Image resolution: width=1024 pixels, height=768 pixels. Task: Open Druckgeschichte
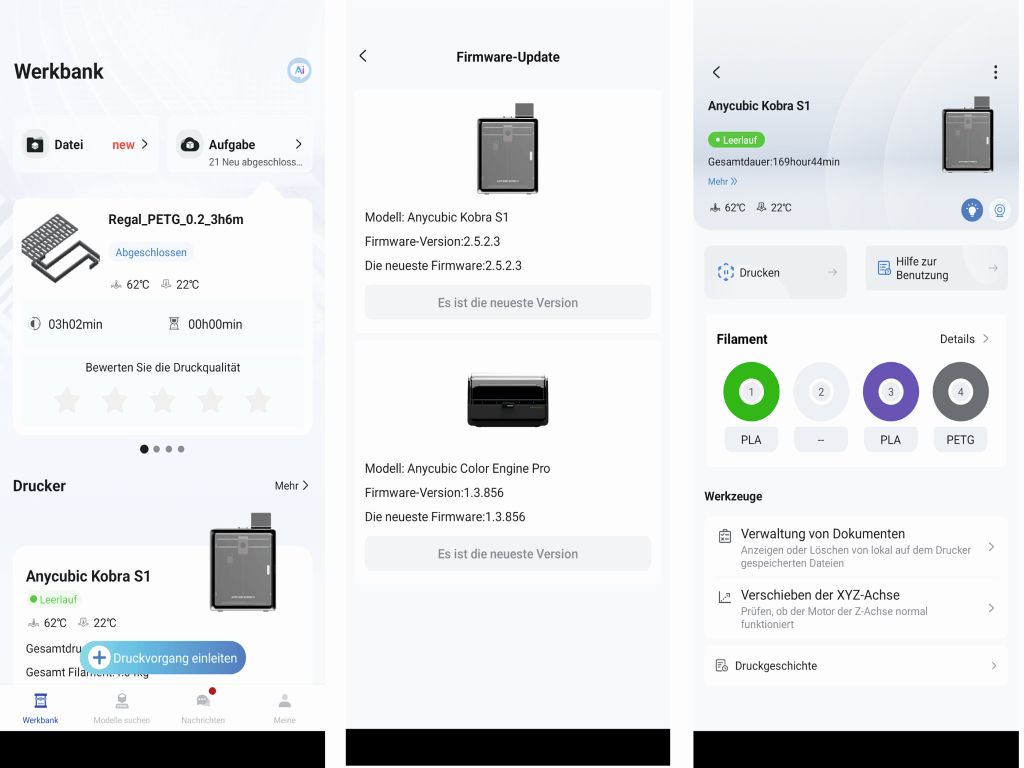pos(856,665)
